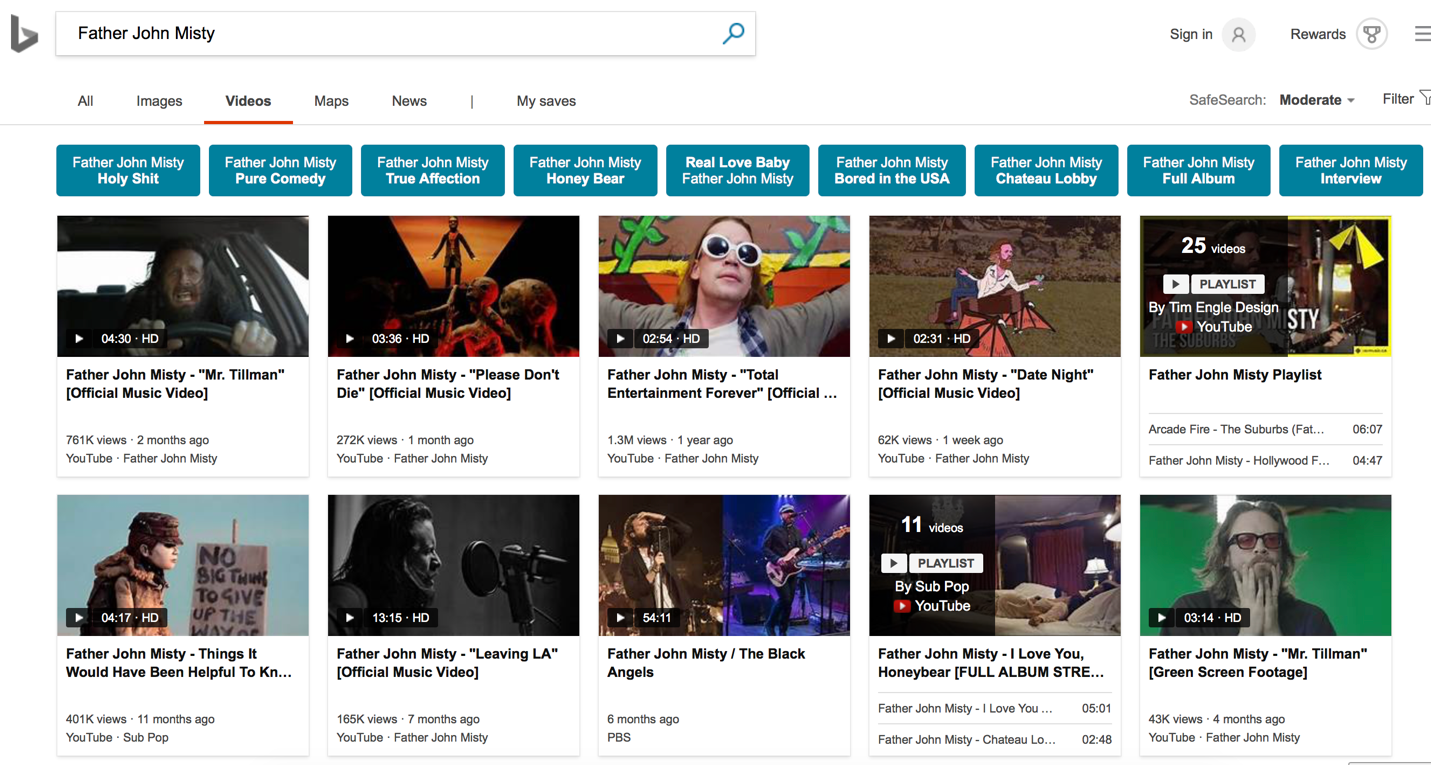Play icon on "Total Entertainment Forever" thumbnail

(620, 339)
